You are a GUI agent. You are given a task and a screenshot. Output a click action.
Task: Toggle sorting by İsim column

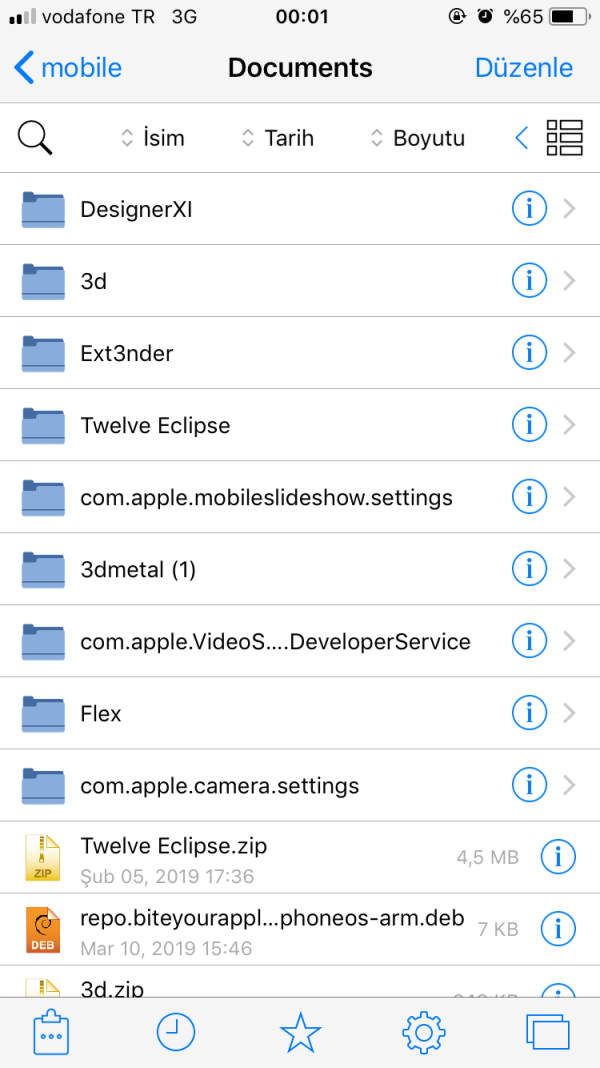[152, 138]
